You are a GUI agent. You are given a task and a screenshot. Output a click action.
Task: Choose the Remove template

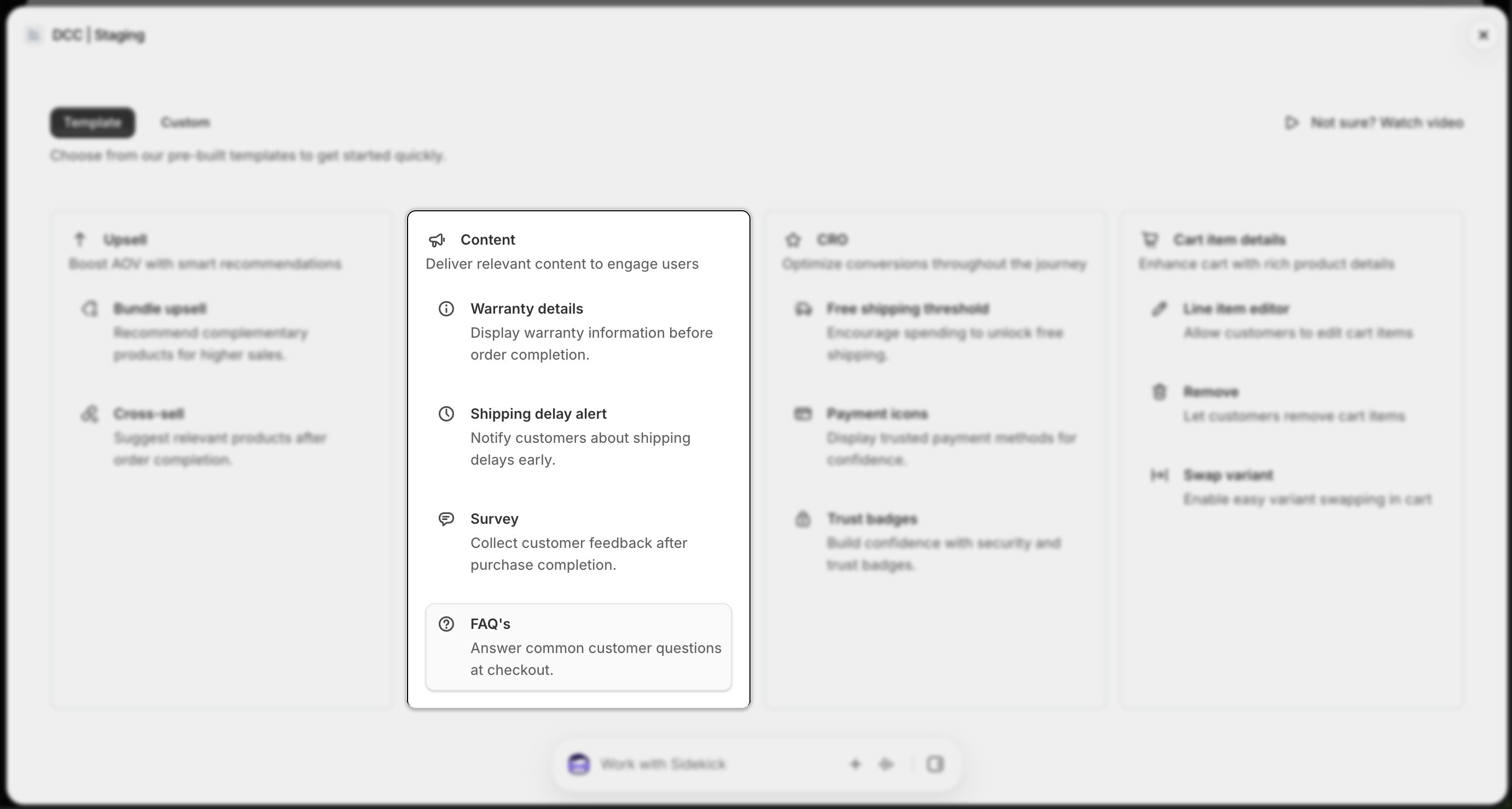(1292, 403)
